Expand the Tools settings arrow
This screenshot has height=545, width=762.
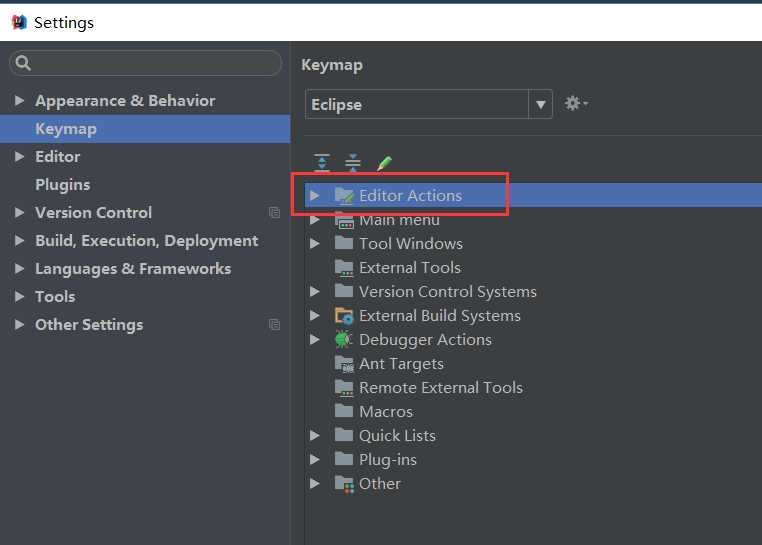click(19, 297)
